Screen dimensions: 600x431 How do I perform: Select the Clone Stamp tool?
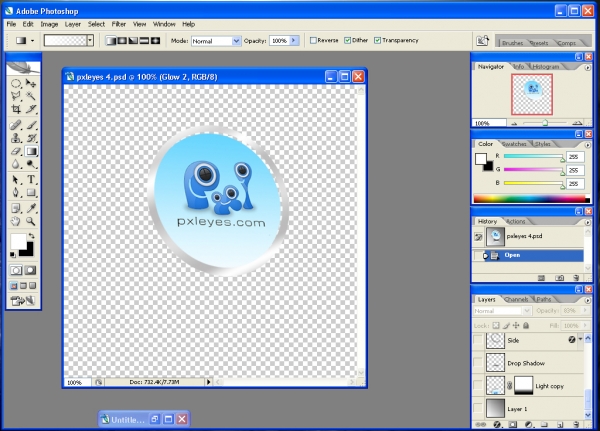coord(16,138)
